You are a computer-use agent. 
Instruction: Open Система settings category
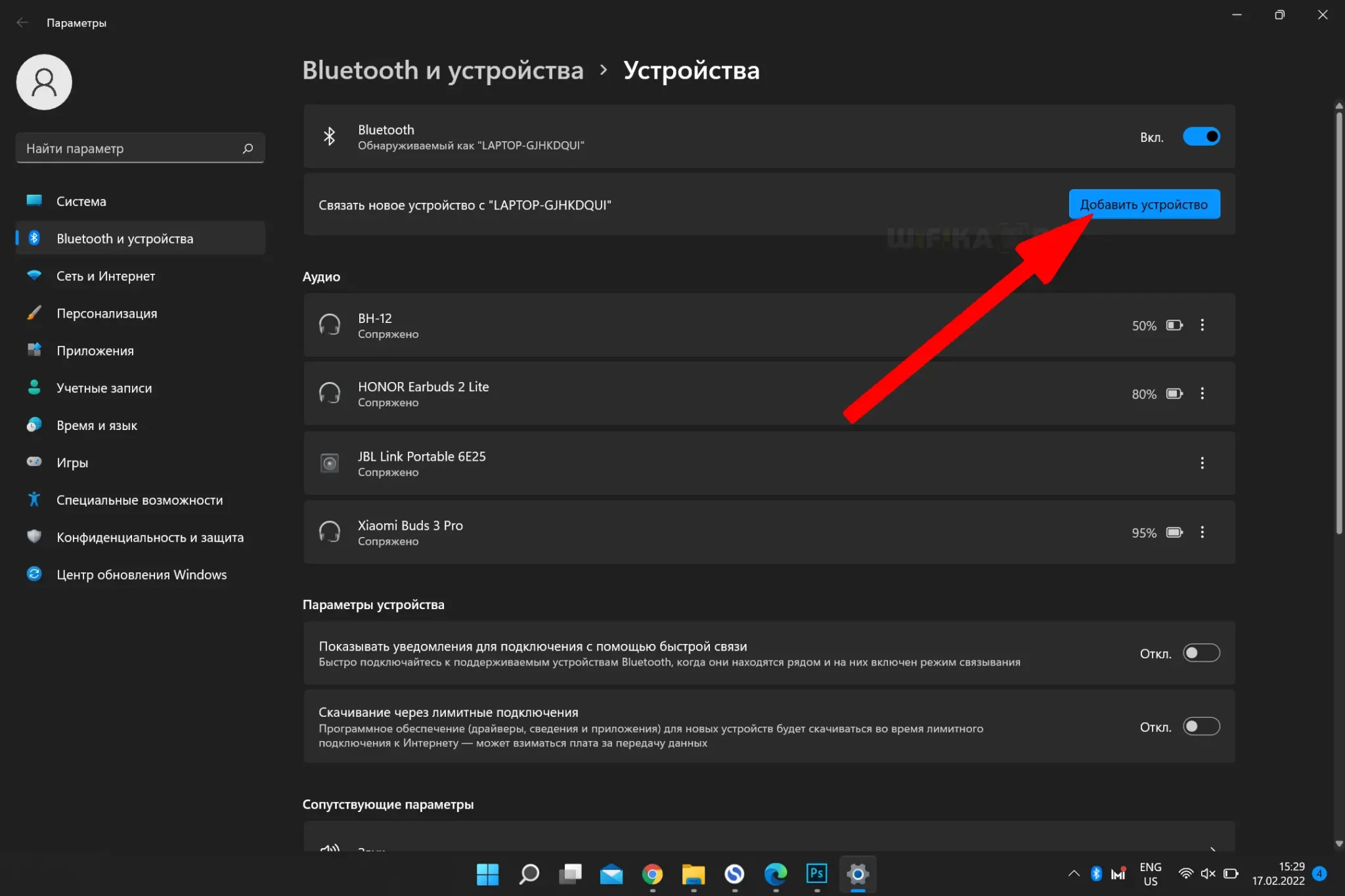click(140, 202)
